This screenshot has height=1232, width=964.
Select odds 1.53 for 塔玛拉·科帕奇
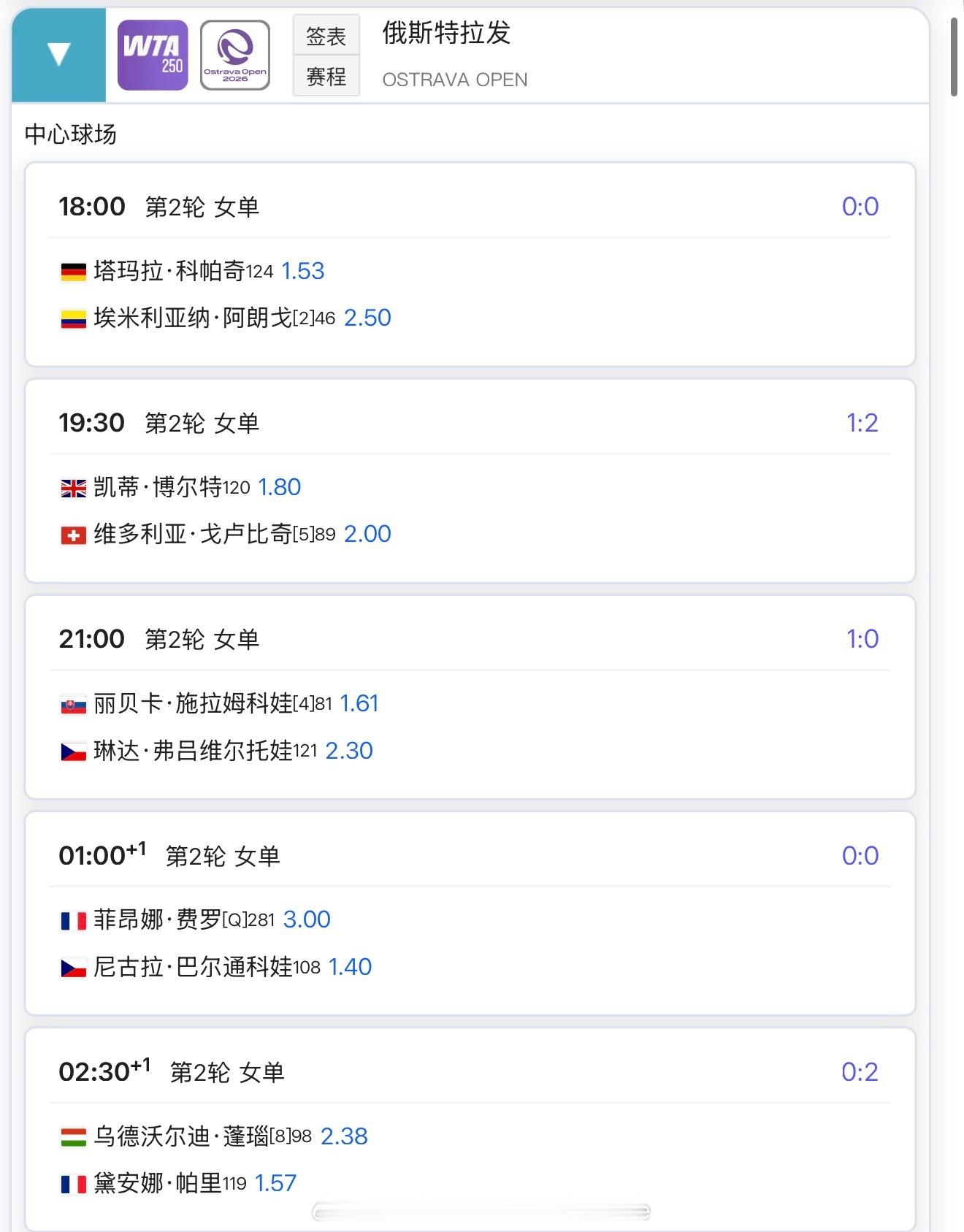tap(302, 271)
